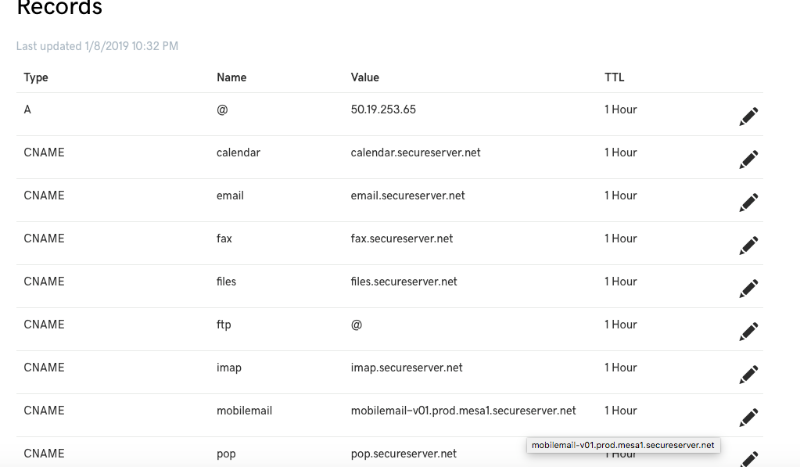Edit the imap CNAME record
800x467 pixels.
coord(748,374)
